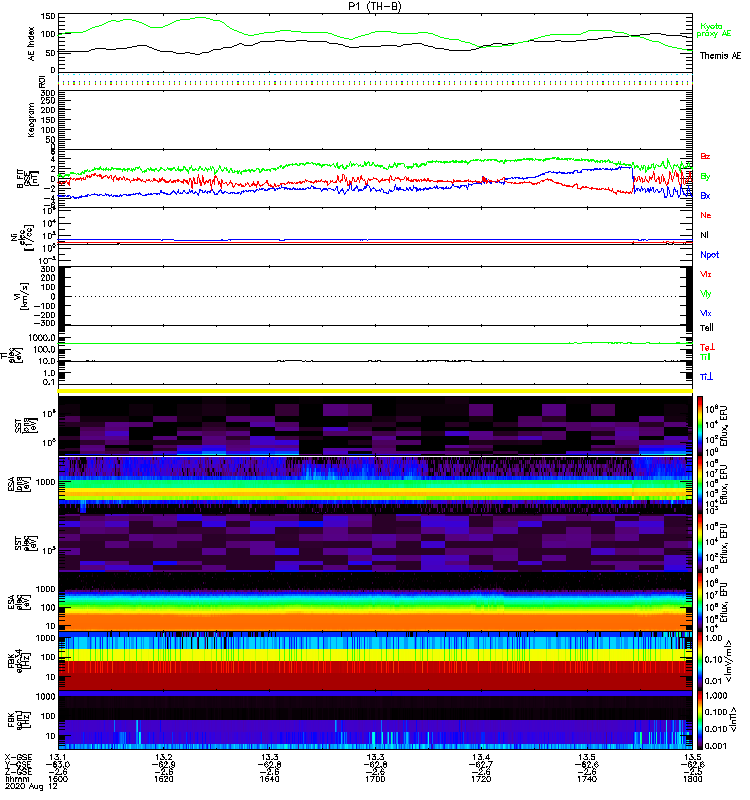This screenshot has width=750, height=800.
Task: Click the blue "Npot" legend label
Action: 709,255
